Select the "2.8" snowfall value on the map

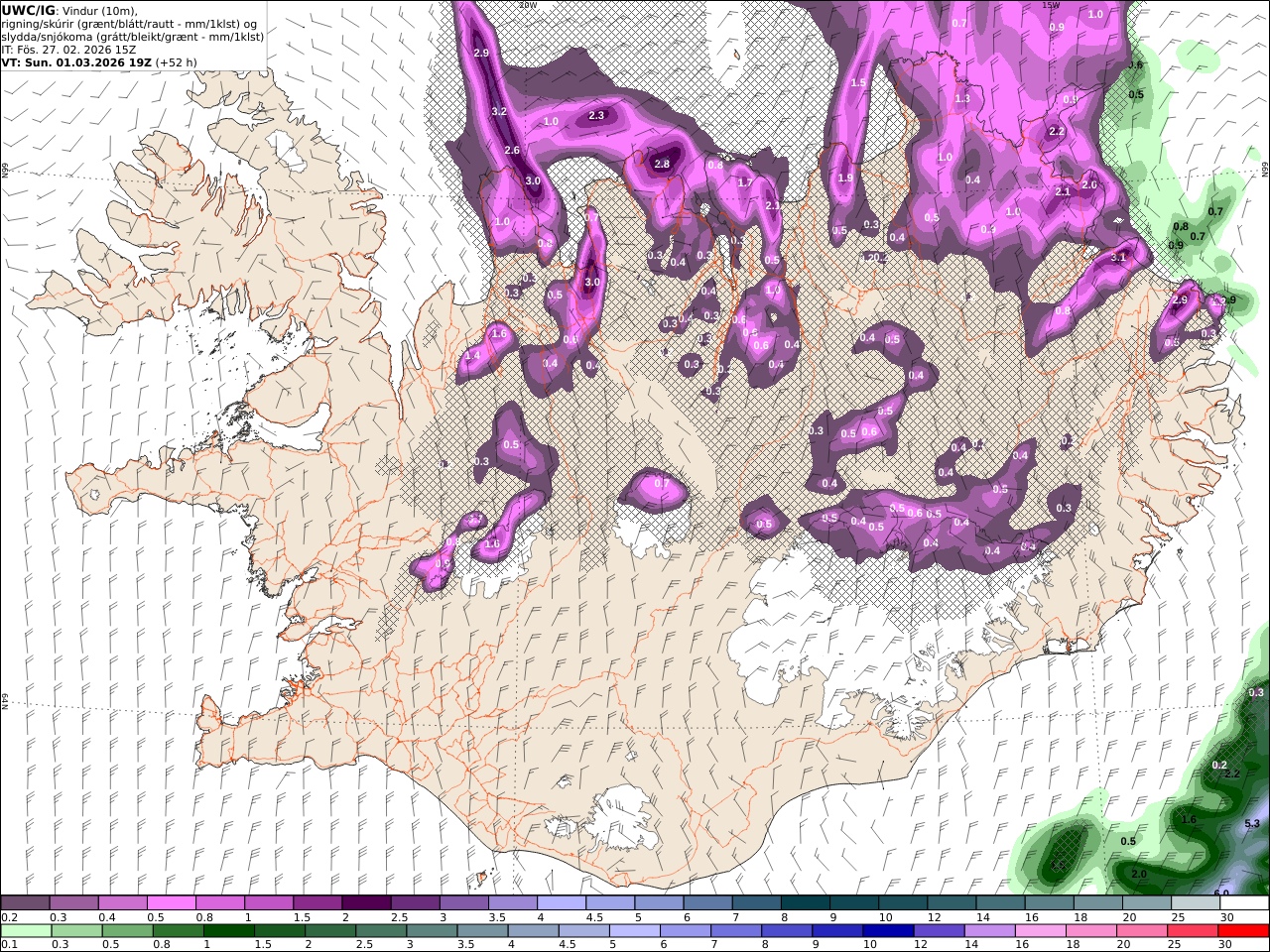tap(662, 165)
